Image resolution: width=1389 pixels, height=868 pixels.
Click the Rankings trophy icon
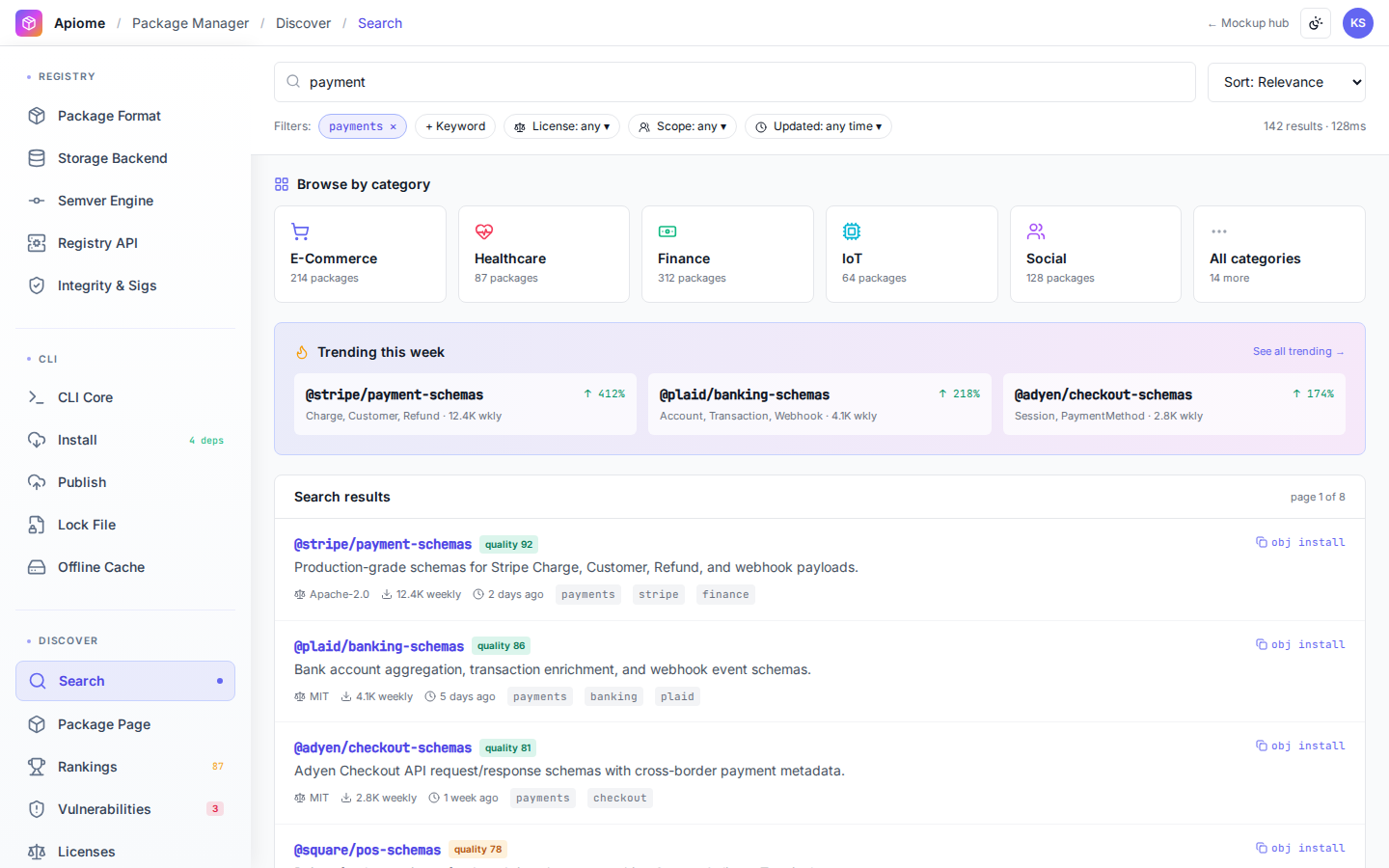tap(37, 767)
